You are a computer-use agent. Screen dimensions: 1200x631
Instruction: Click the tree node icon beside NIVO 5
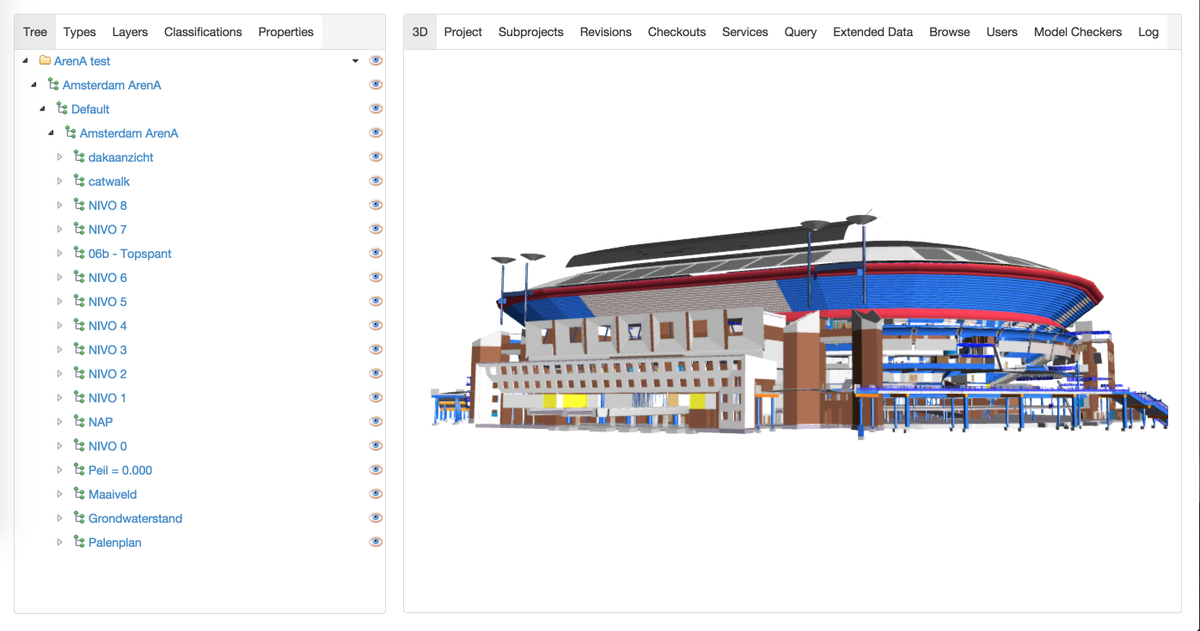79,301
